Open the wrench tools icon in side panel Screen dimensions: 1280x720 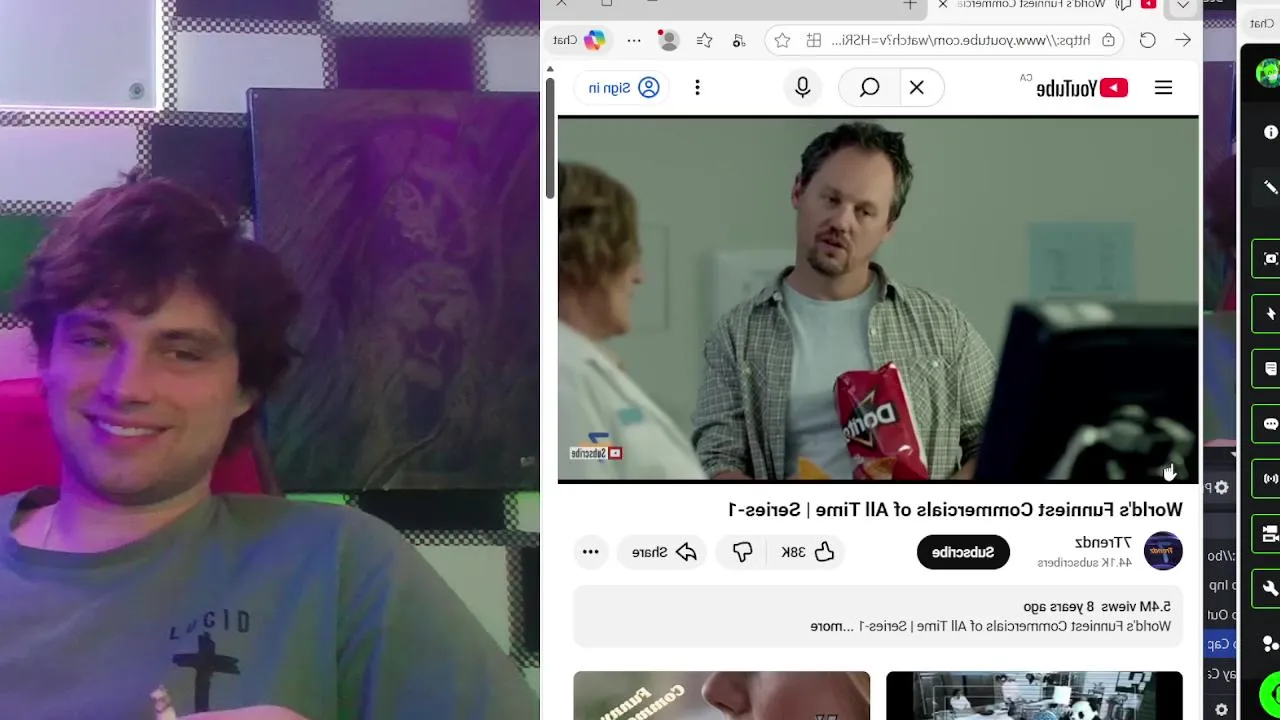pos(1270,588)
